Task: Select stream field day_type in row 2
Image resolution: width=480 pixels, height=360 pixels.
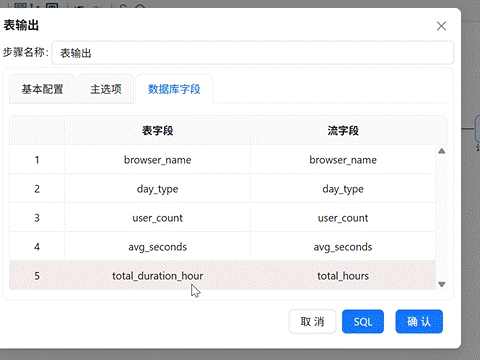Action: (343, 189)
